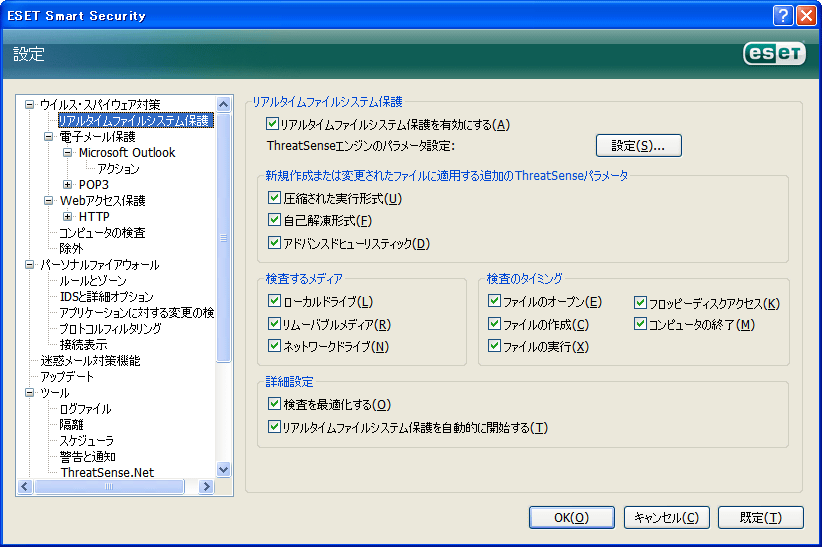Toggle ネットワークドライブ checkbox
Viewport: 822px width, 547px height.
click(x=274, y=346)
